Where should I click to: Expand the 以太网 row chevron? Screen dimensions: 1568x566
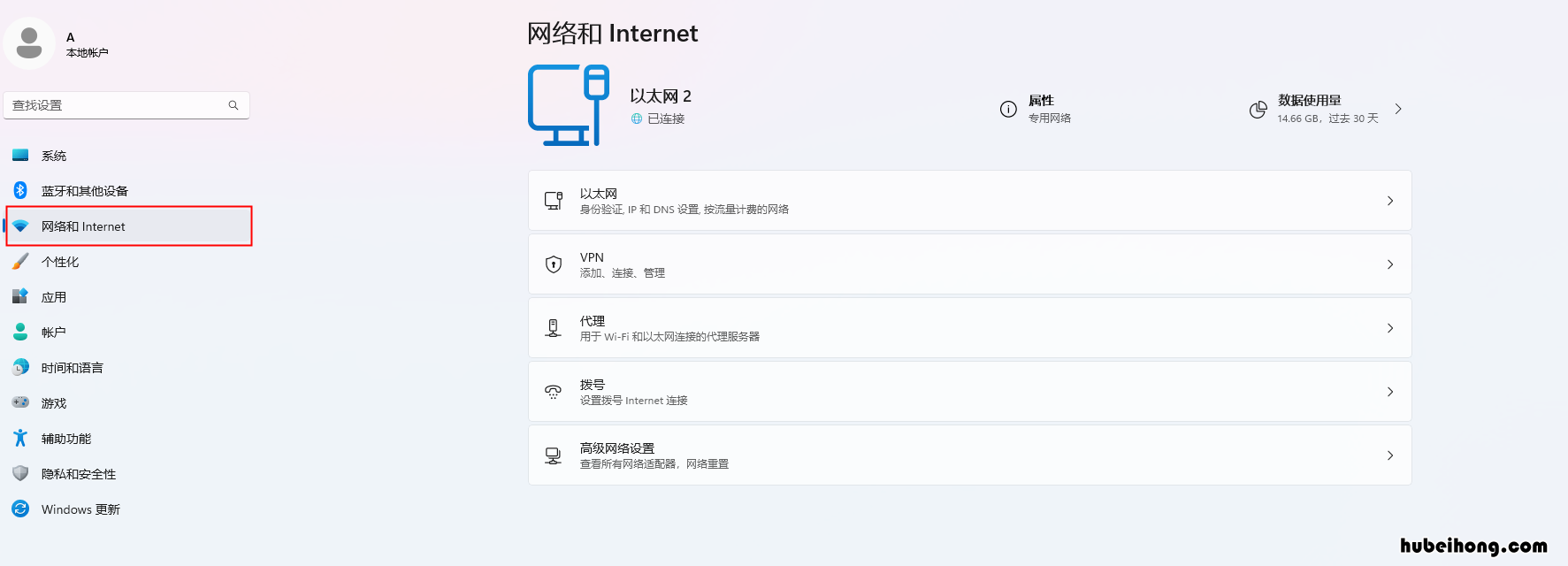(1390, 201)
